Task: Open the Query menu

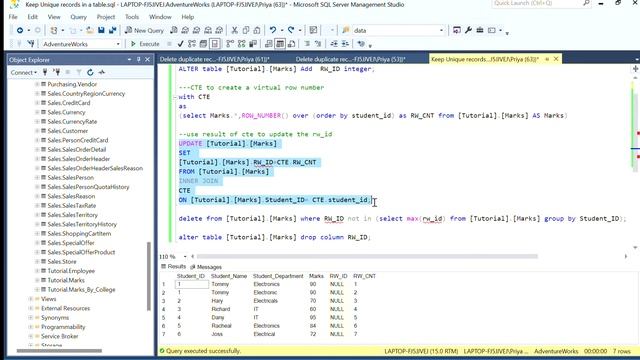Action: click(78, 17)
